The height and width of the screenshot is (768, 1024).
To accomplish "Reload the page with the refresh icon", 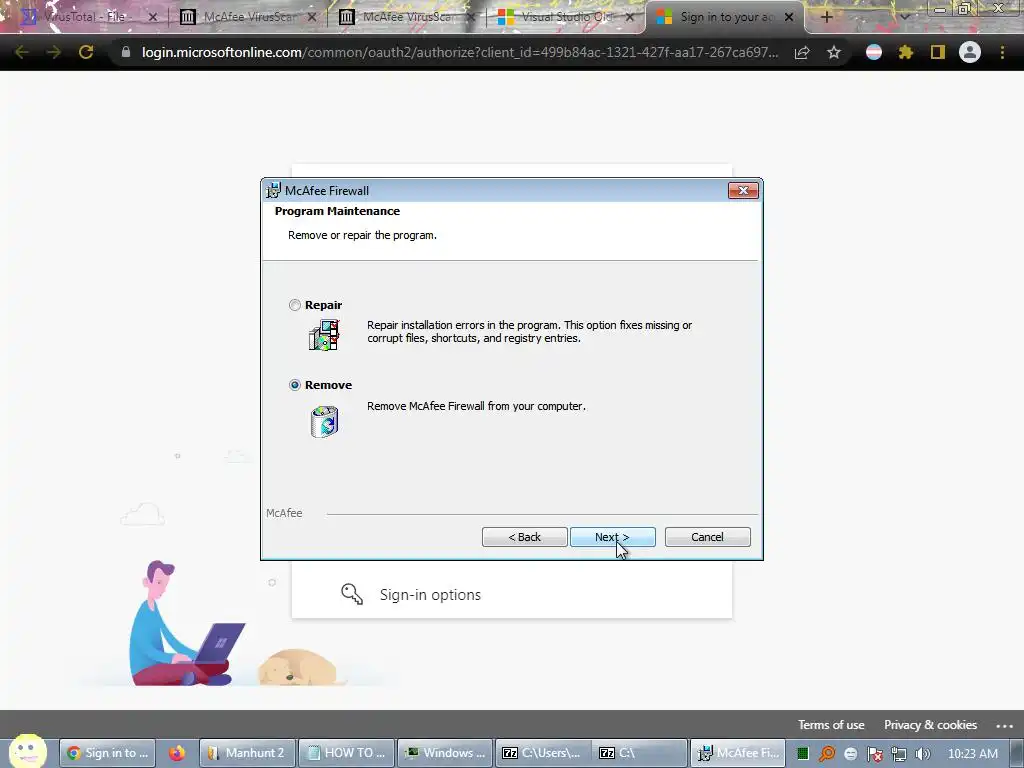I will 86,52.
